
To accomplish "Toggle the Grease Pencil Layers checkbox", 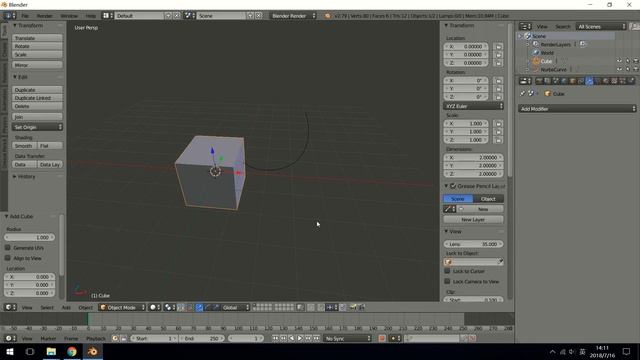I will (x=453, y=186).
